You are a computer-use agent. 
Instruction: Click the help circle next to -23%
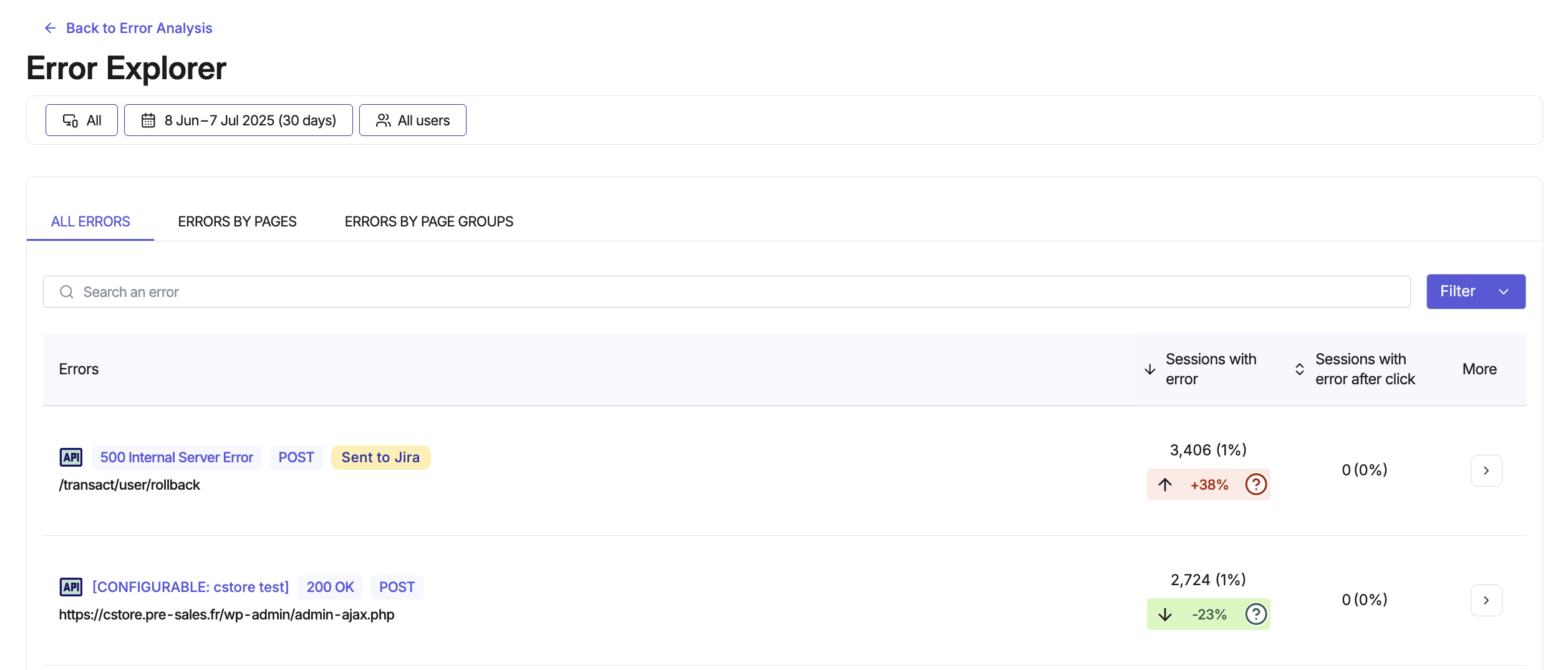[x=1256, y=614]
